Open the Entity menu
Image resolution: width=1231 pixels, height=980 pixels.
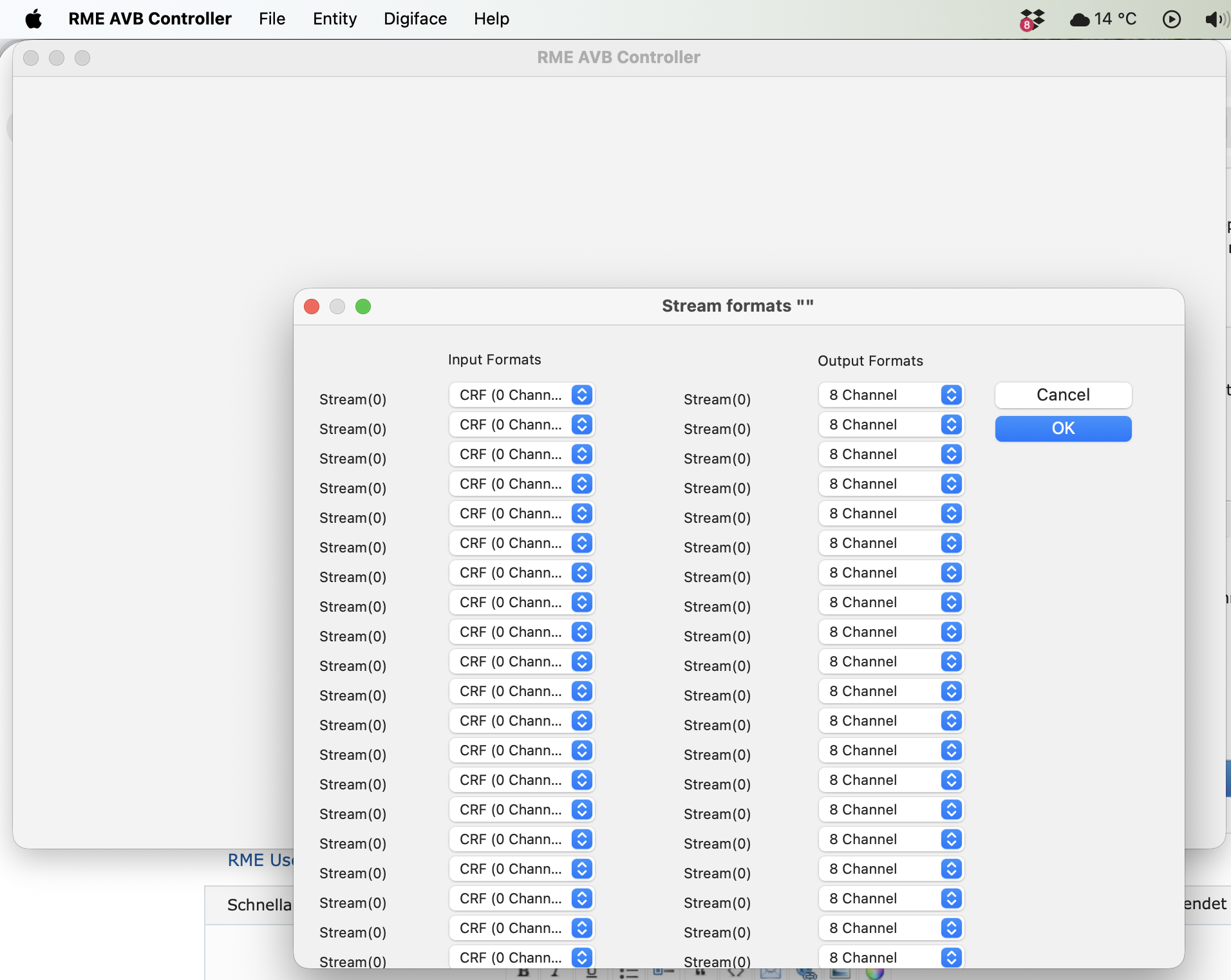[x=335, y=19]
